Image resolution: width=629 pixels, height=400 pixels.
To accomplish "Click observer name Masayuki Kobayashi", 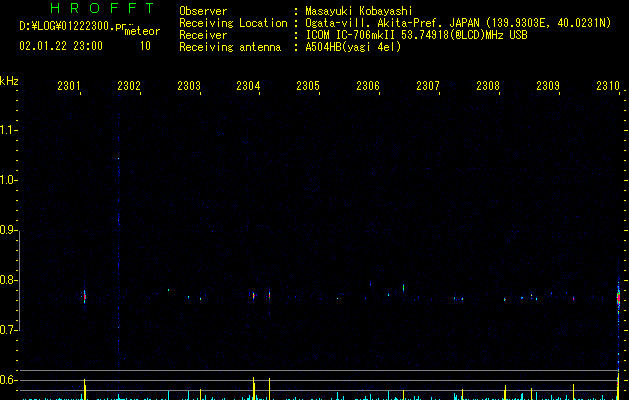I will click(x=359, y=11).
